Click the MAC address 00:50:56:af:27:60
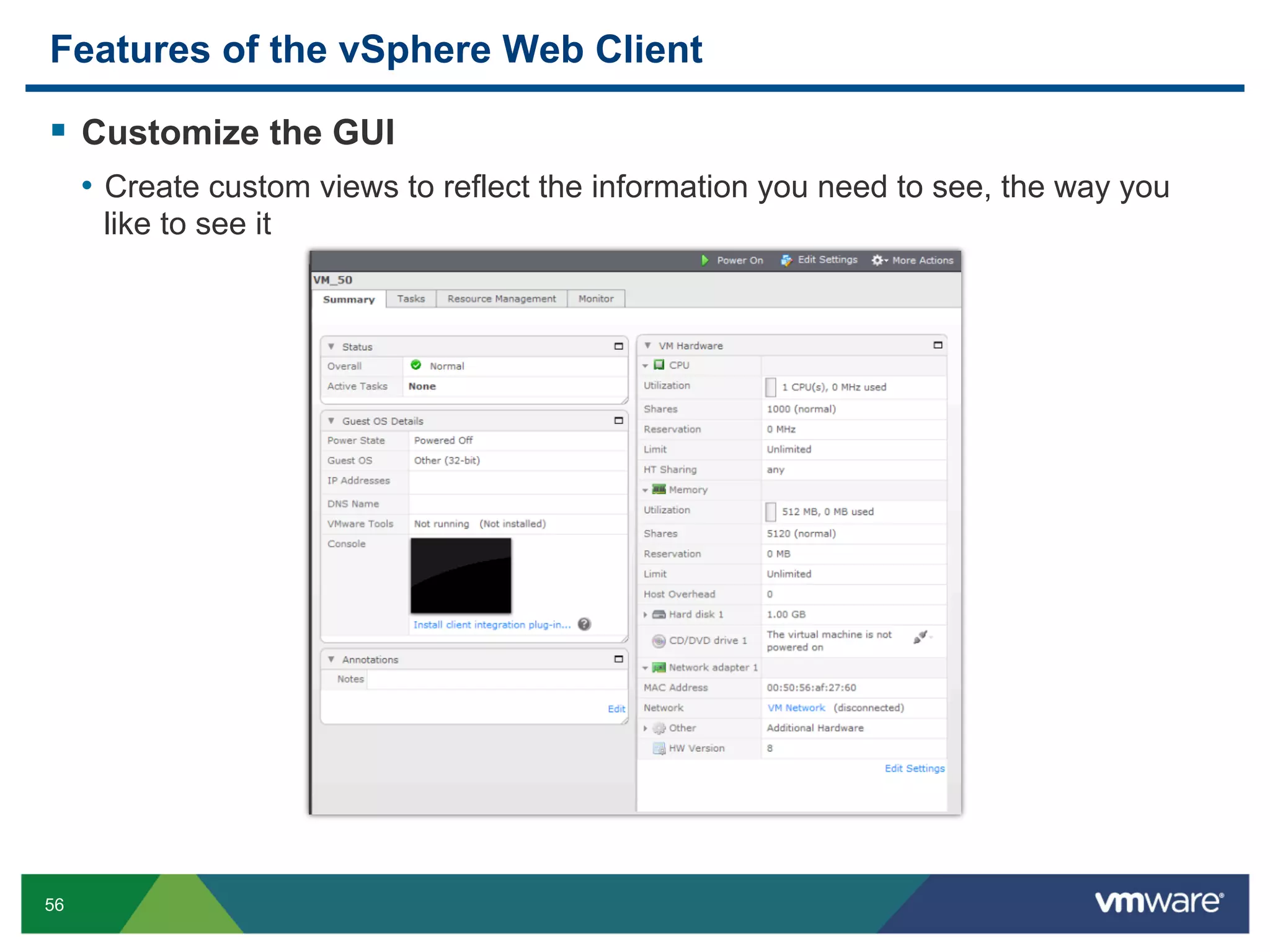Screen dimensions: 1270x952 coord(811,688)
